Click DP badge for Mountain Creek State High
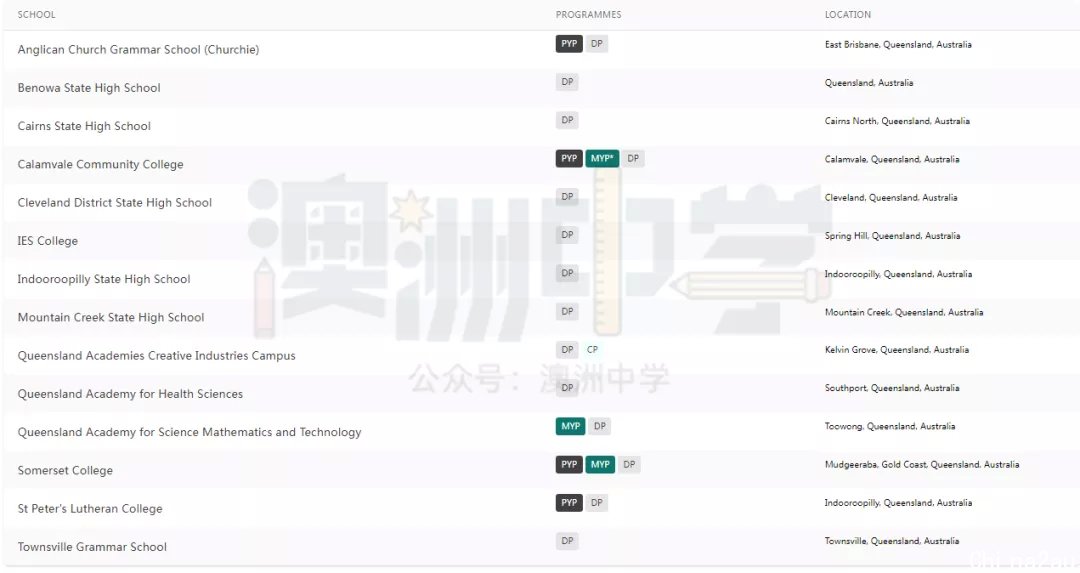Screen dimensions: 1080x573 point(567,311)
